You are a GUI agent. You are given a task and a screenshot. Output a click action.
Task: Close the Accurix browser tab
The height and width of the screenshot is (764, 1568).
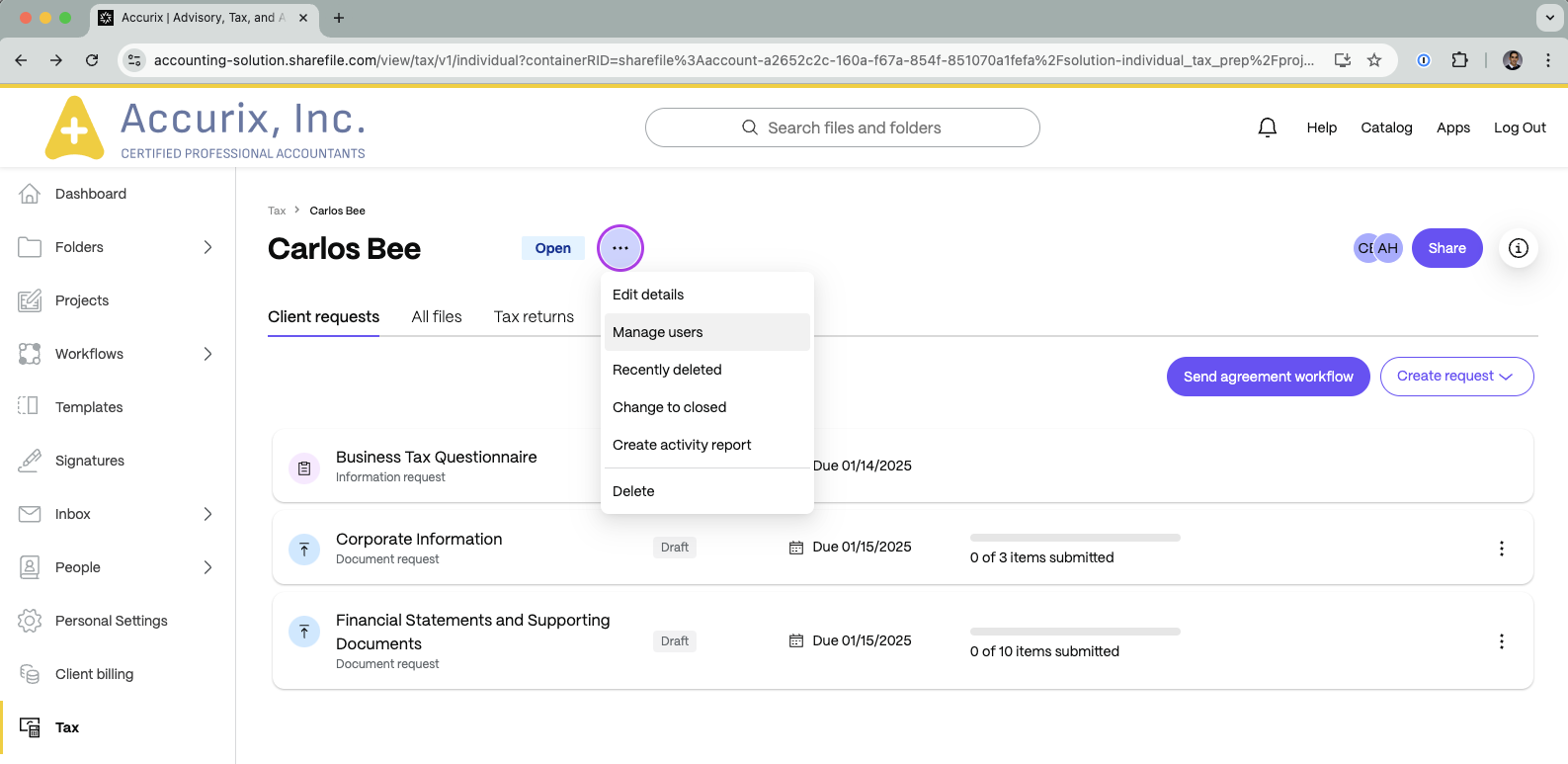click(x=303, y=18)
